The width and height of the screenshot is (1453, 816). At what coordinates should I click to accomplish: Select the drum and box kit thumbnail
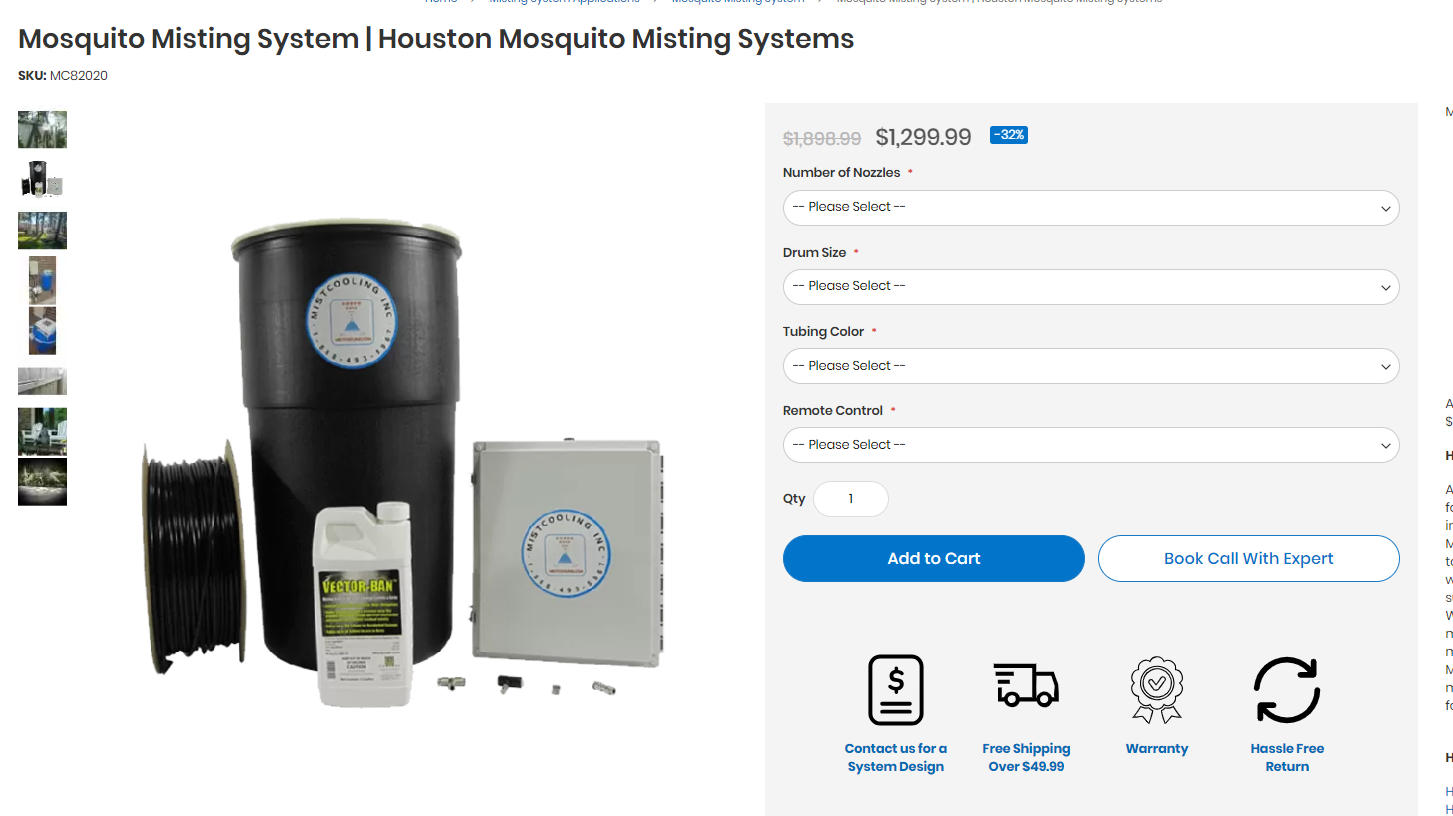click(42, 179)
